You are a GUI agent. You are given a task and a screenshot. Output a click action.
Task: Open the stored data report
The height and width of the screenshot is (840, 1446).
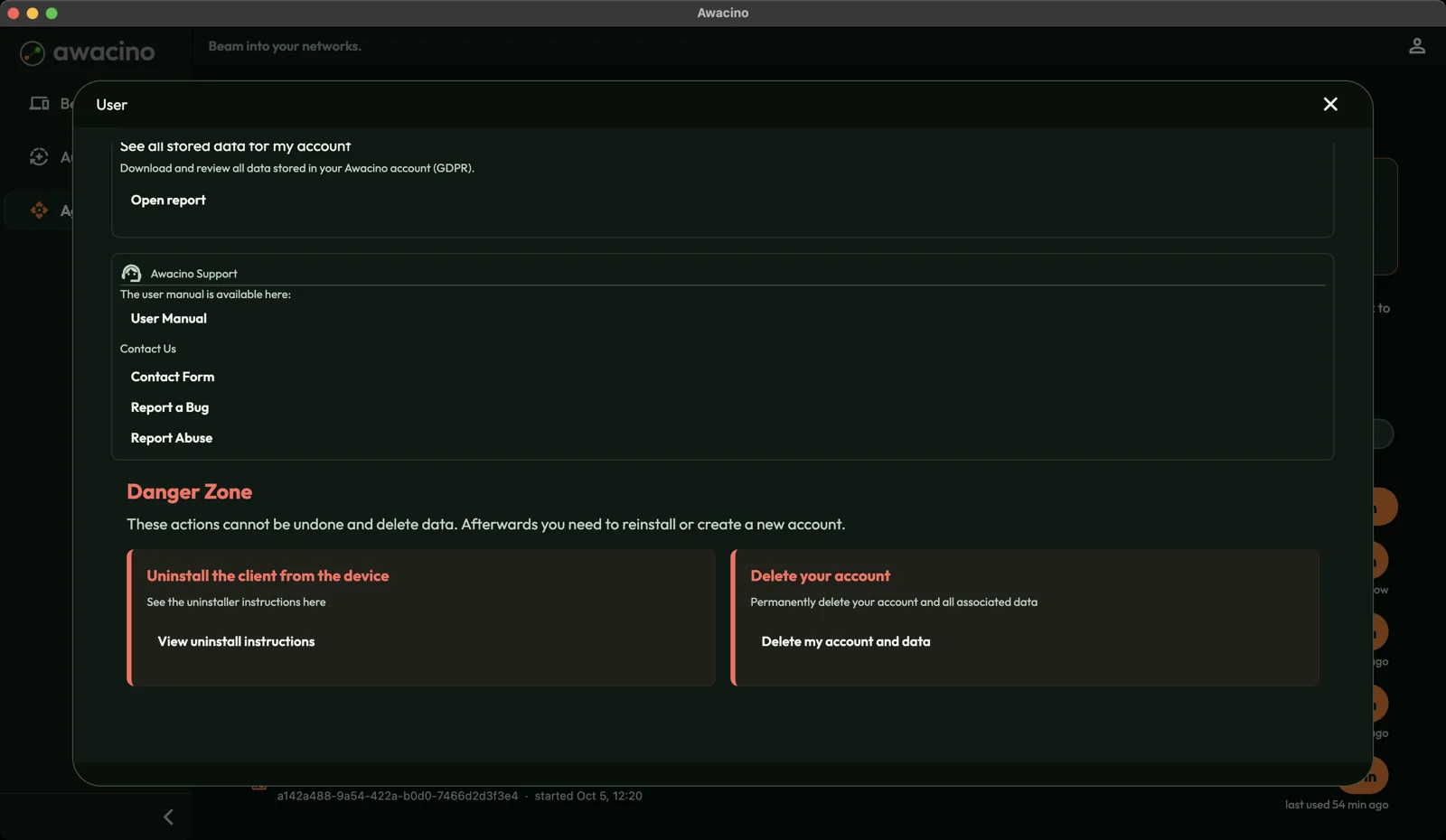coord(168,200)
